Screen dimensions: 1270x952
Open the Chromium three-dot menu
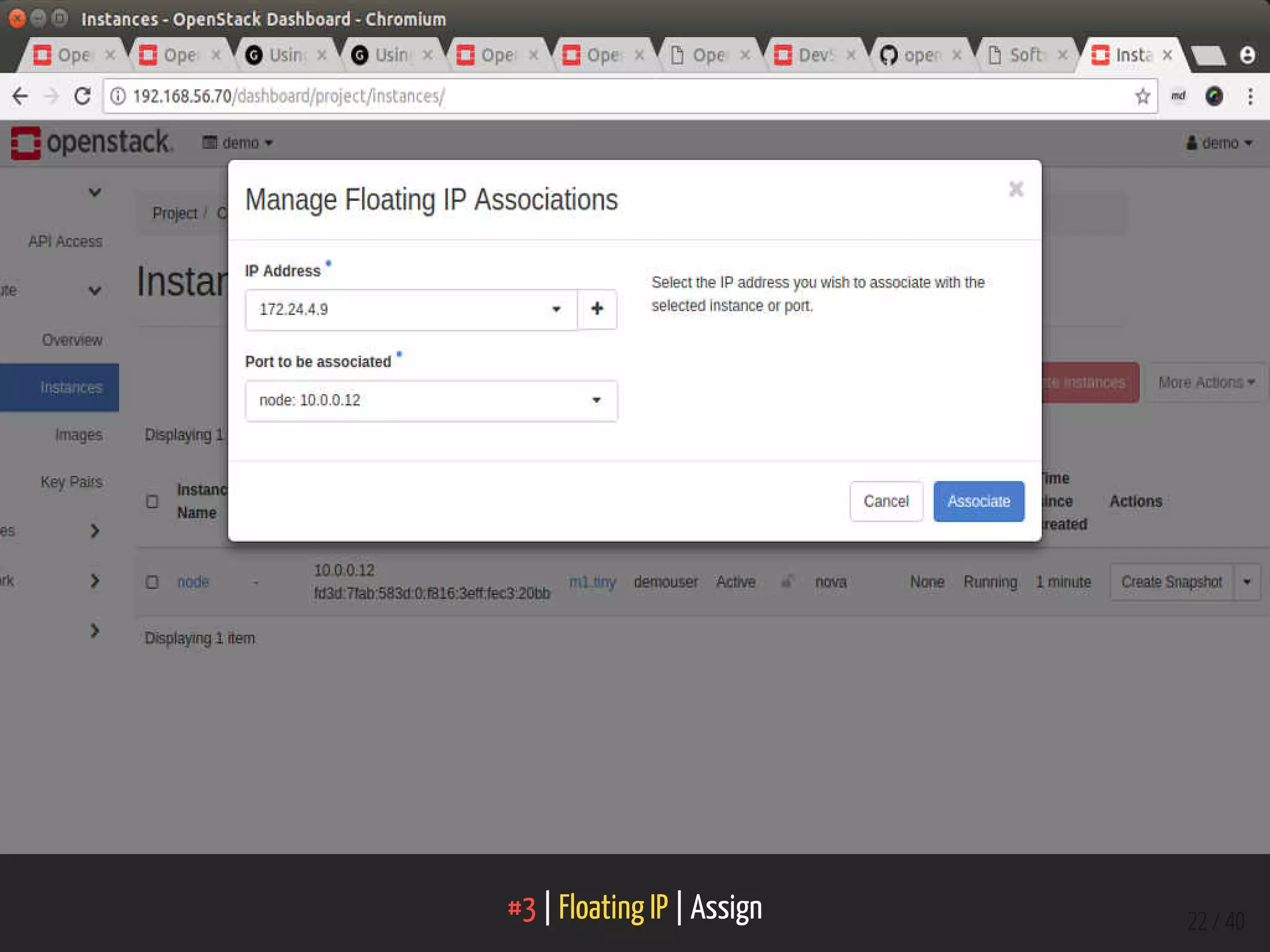pos(1250,96)
